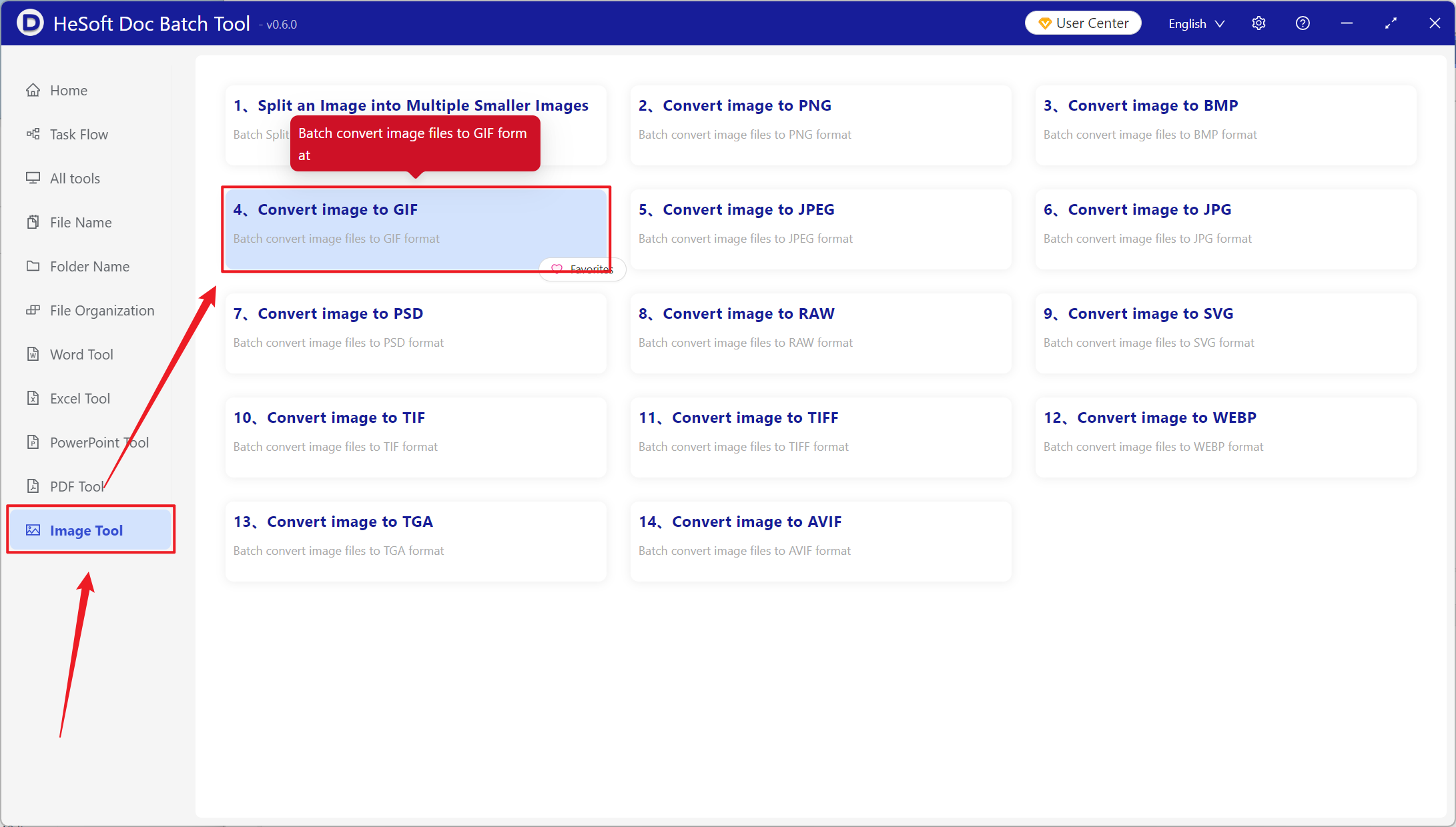Click the File Organization sidebar icon
Image resolution: width=1456 pixels, height=827 pixels.
pos(33,310)
